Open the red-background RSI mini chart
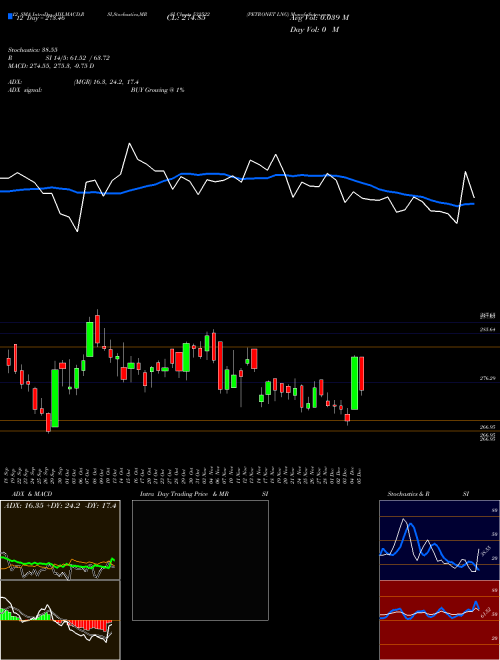 [x=439, y=620]
